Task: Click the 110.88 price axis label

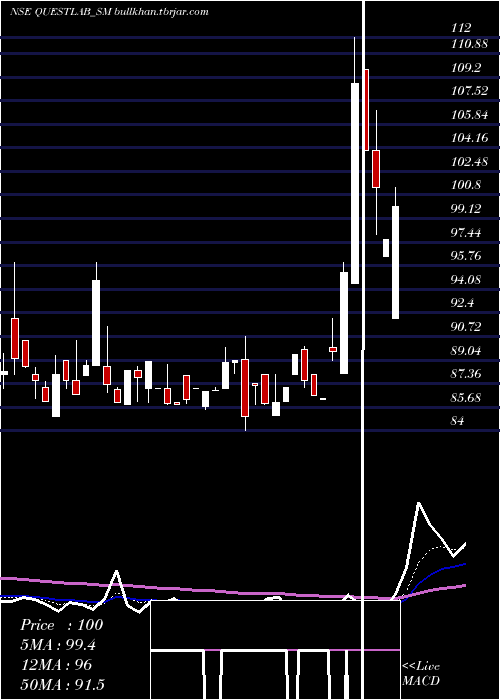Action: [x=469, y=44]
